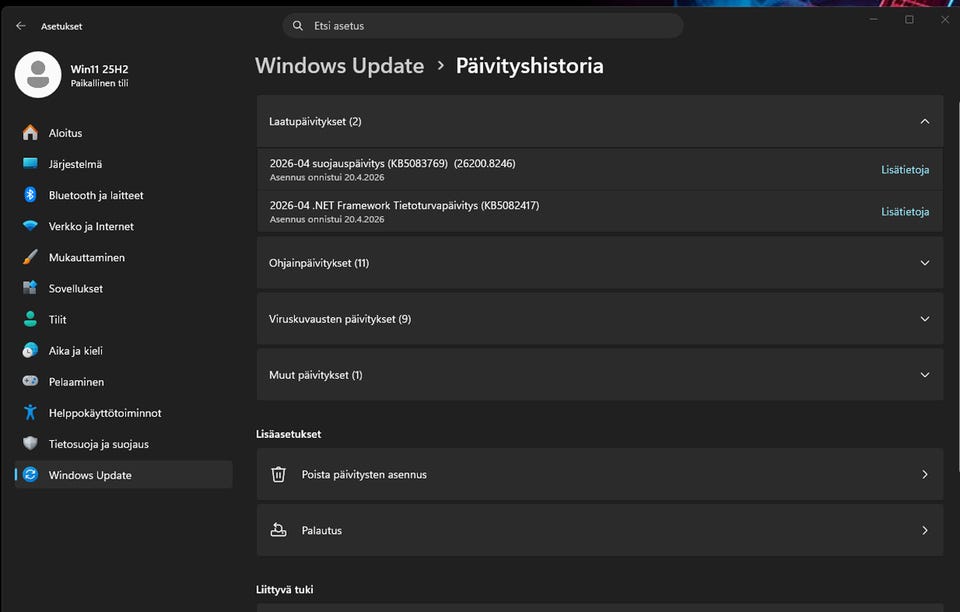Viewport: 960px width, 612px height.
Task: Click the Lisäasetukset heading
Action: (288, 434)
